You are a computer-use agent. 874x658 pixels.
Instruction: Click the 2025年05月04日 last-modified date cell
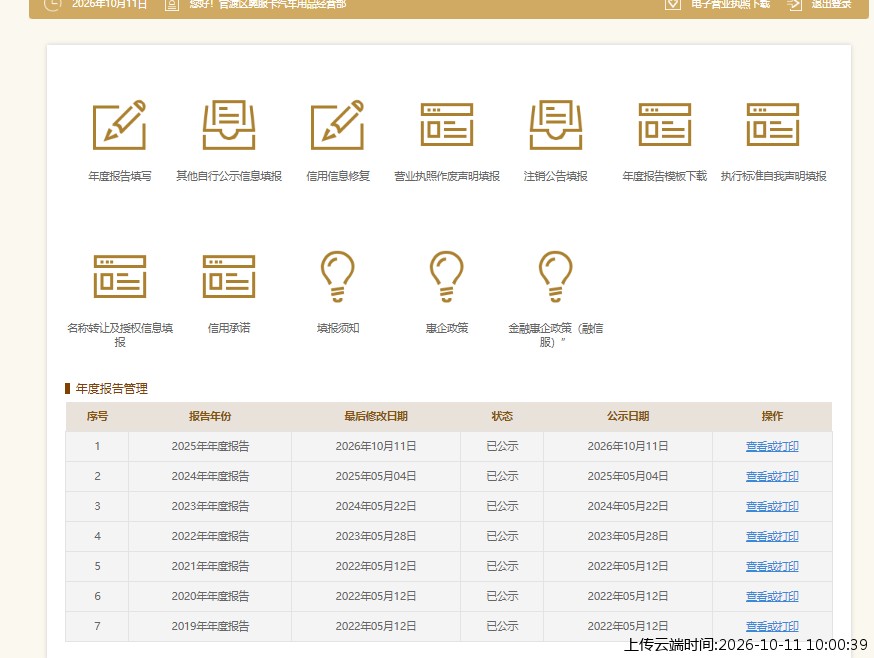[376, 476]
